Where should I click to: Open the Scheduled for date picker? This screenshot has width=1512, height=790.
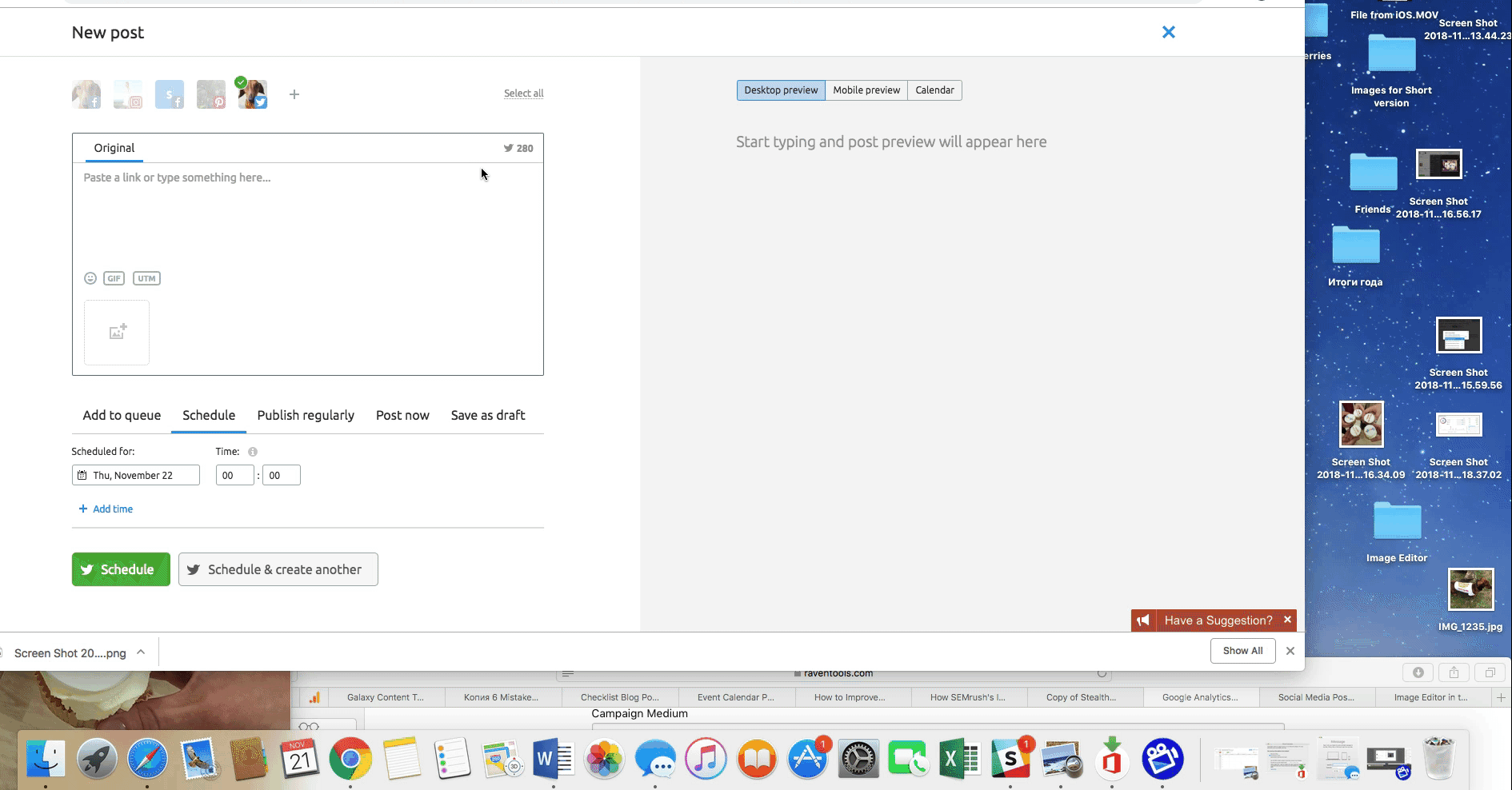tap(135, 475)
